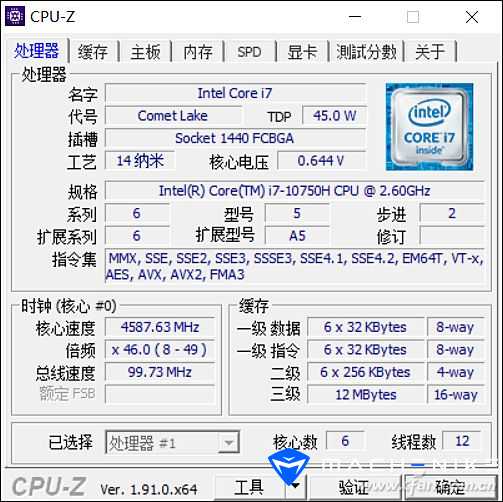The image size is (503, 502).
Task: Click the 核心速度 value field
Action: [x=160, y=327]
